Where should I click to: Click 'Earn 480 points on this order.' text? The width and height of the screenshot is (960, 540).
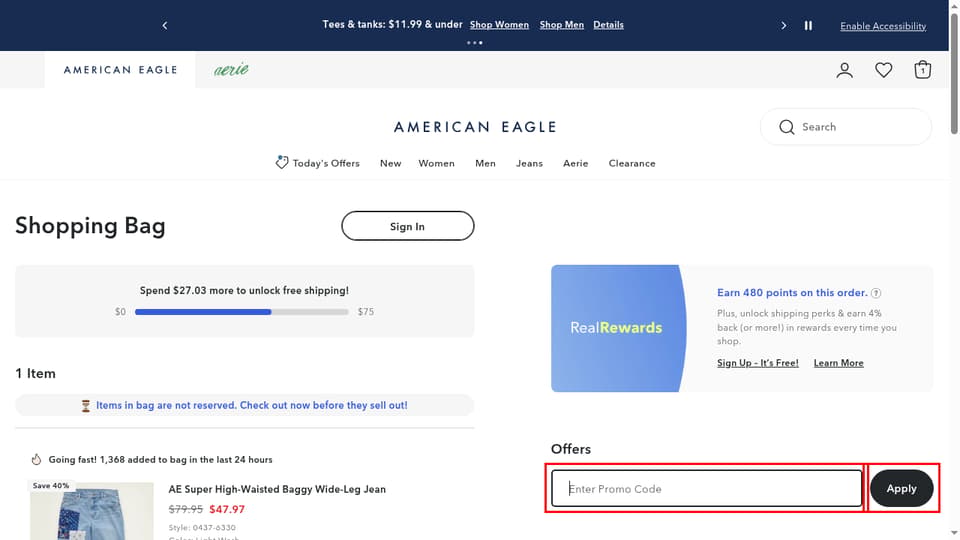pyautogui.click(x=792, y=293)
